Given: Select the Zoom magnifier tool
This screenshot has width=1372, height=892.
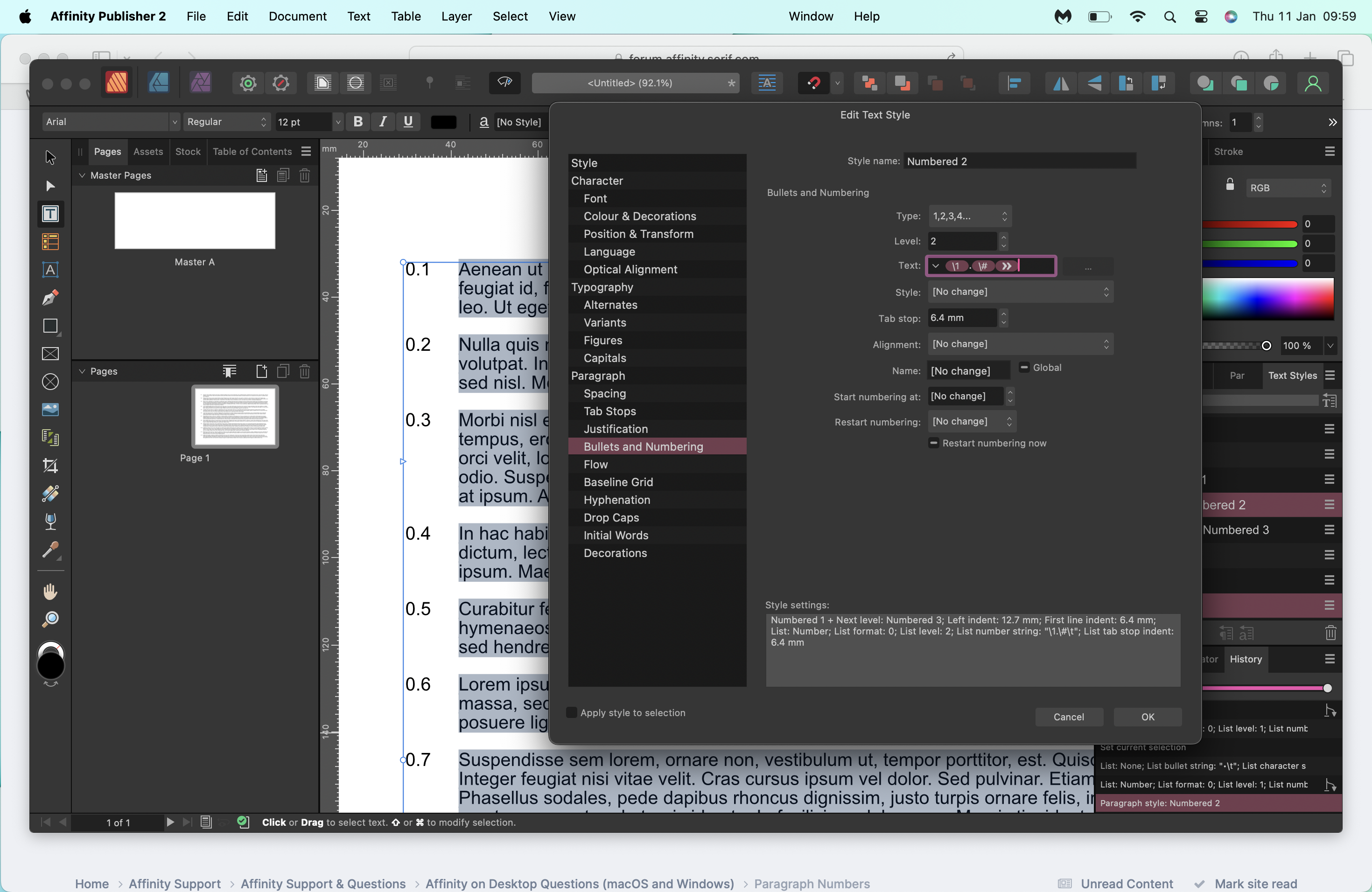Looking at the screenshot, I should tap(51, 620).
